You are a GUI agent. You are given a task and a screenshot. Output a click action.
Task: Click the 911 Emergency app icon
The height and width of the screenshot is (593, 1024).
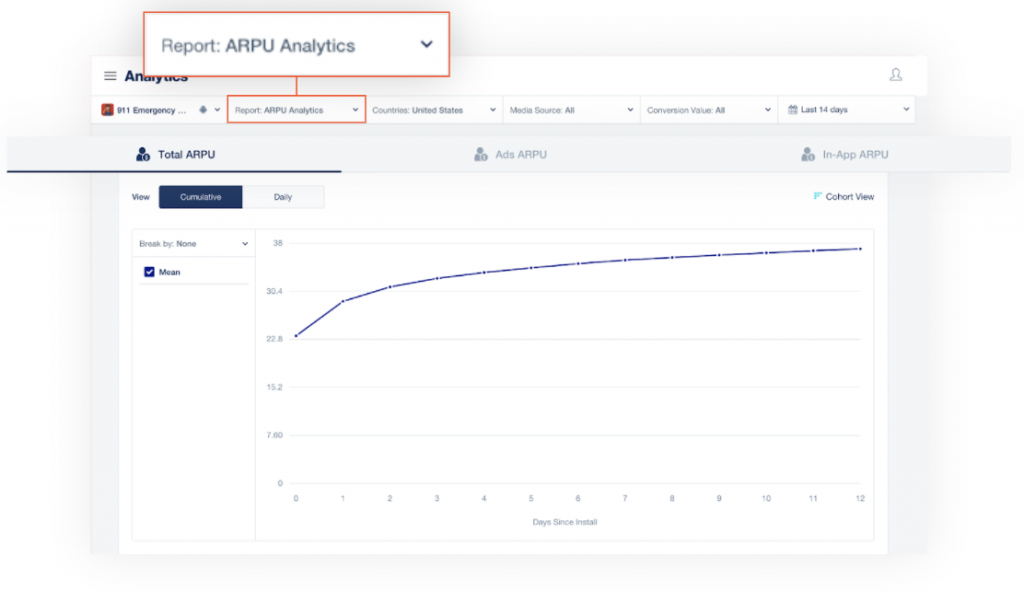(107, 110)
